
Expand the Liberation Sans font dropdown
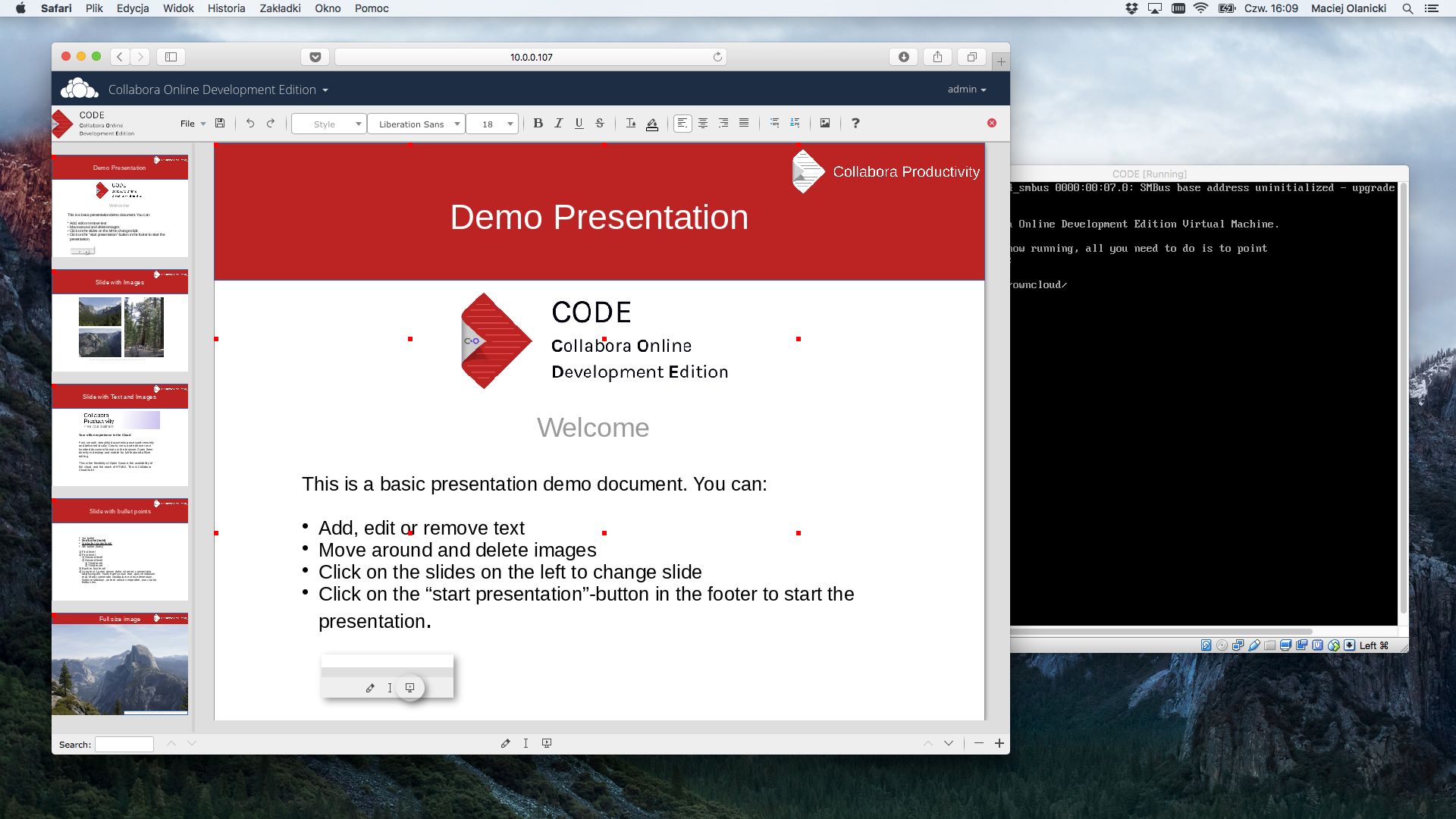(x=416, y=124)
